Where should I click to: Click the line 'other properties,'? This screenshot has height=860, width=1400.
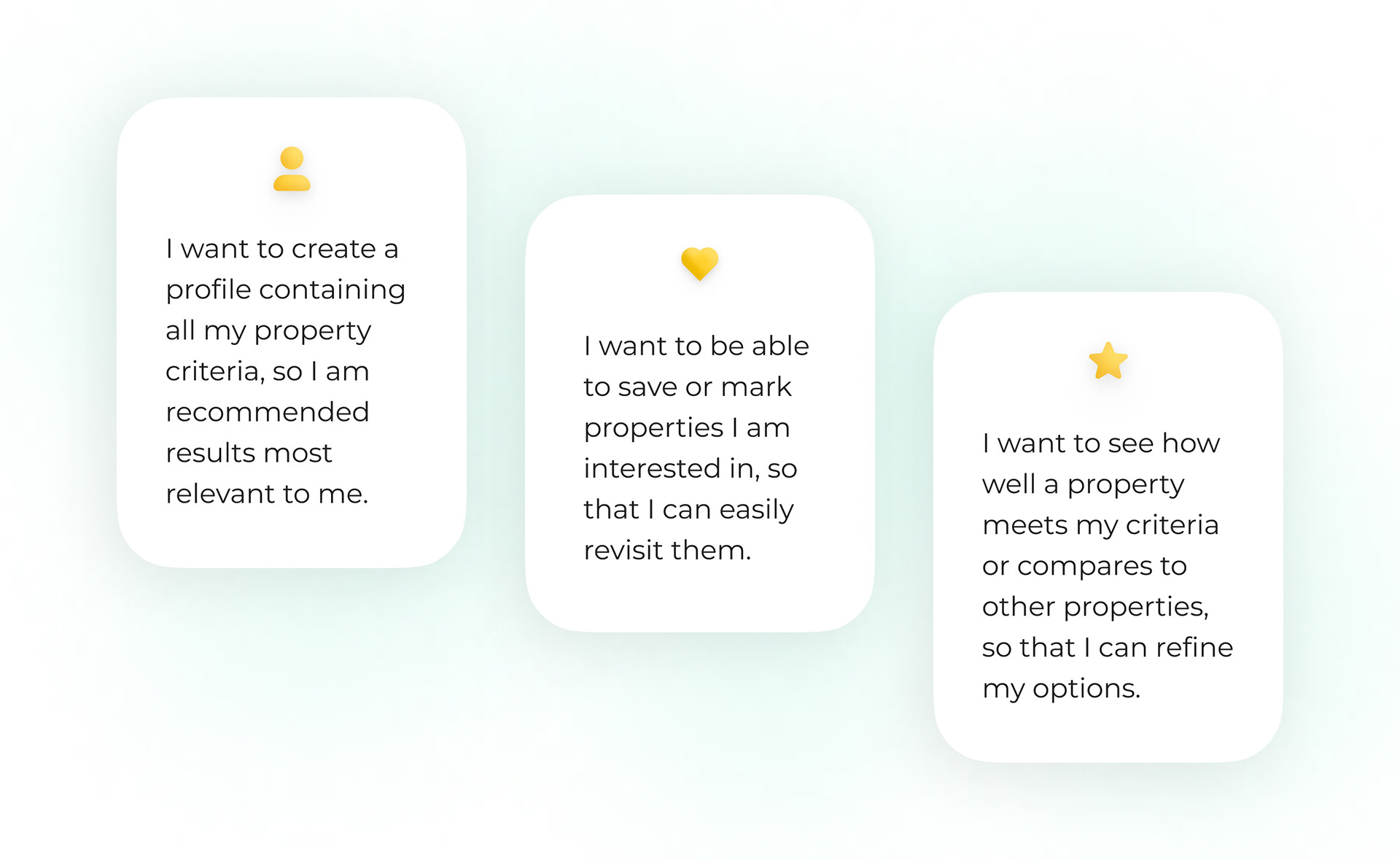click(1095, 608)
